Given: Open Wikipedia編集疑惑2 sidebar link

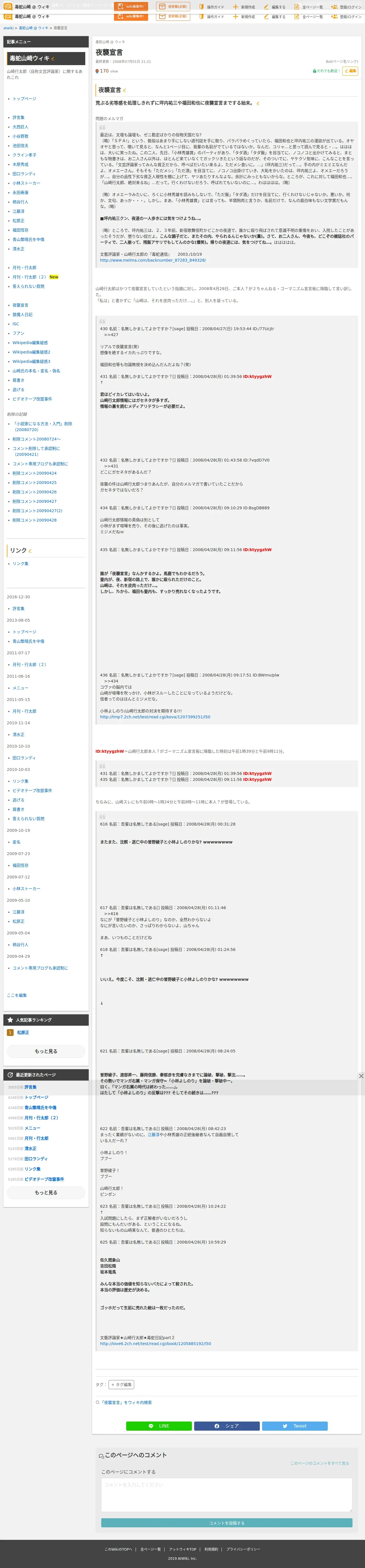Looking at the screenshot, I should coord(32,352).
